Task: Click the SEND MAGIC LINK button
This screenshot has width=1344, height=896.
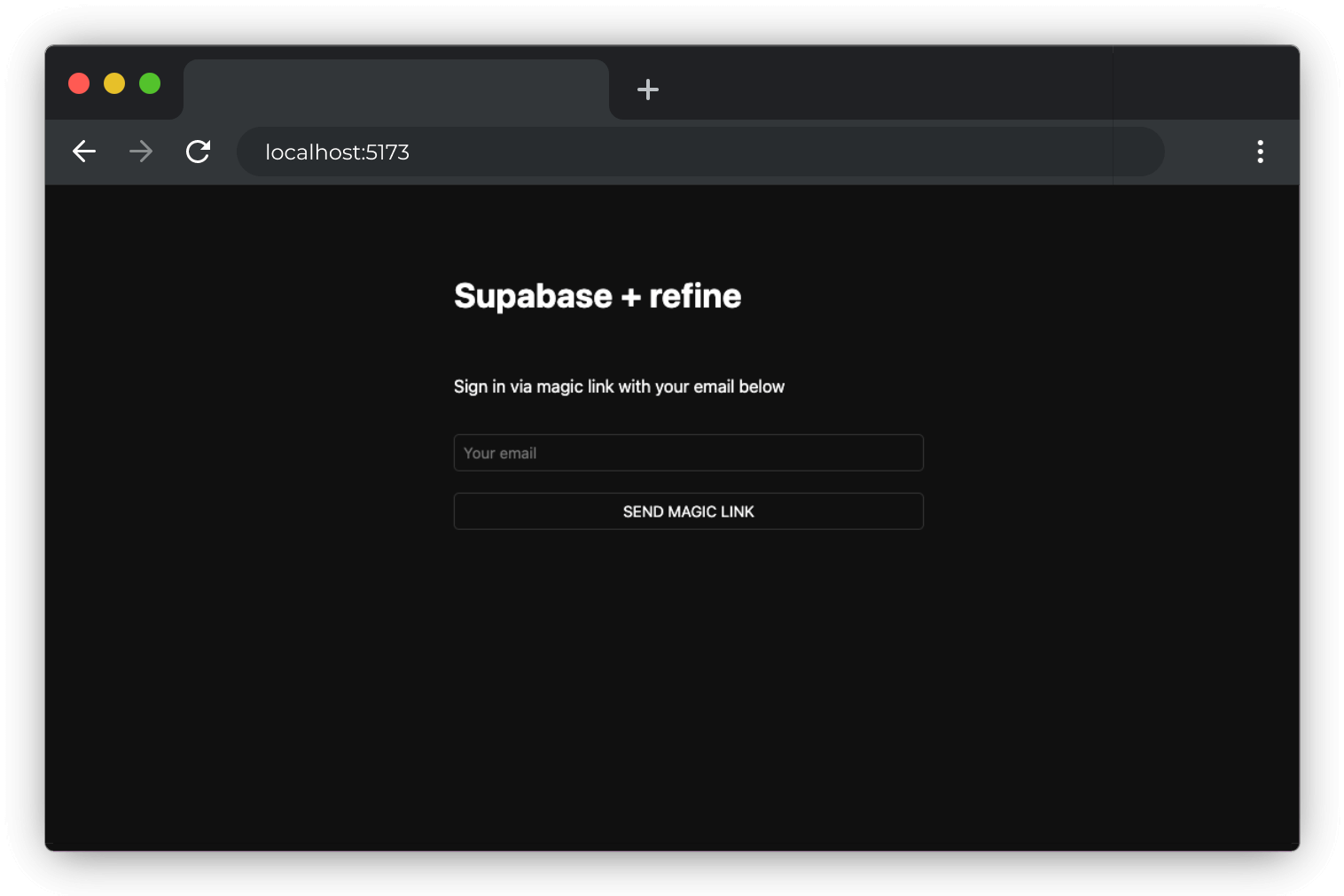Action: click(x=688, y=511)
